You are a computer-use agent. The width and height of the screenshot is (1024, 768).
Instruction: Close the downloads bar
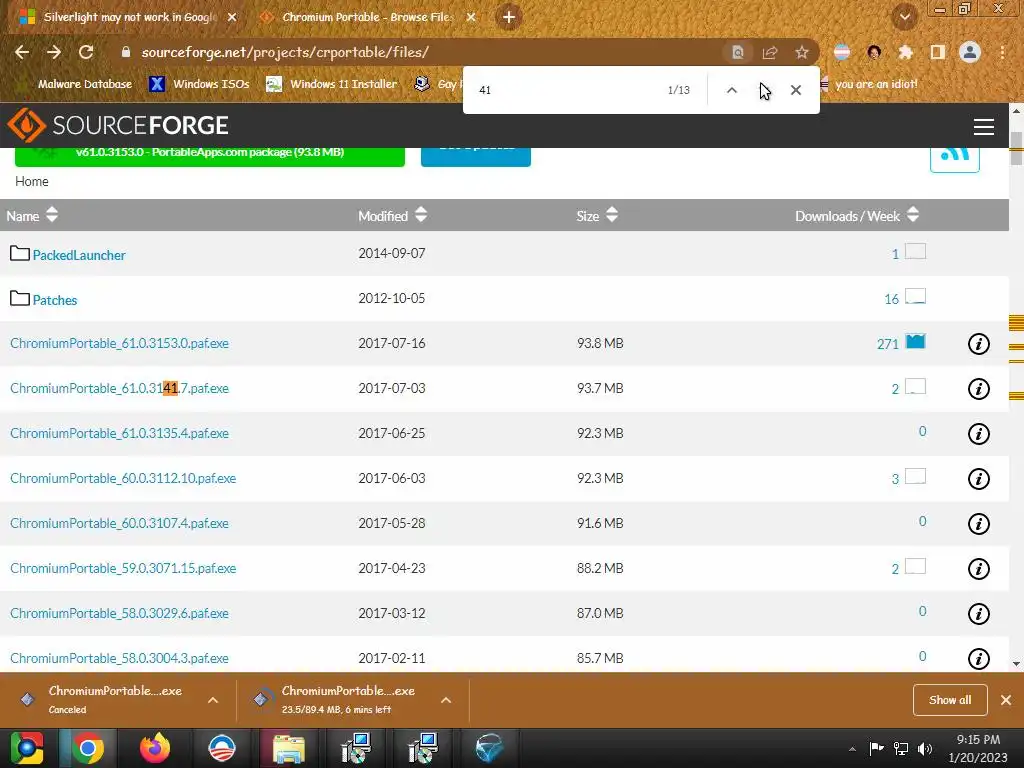(x=1006, y=700)
